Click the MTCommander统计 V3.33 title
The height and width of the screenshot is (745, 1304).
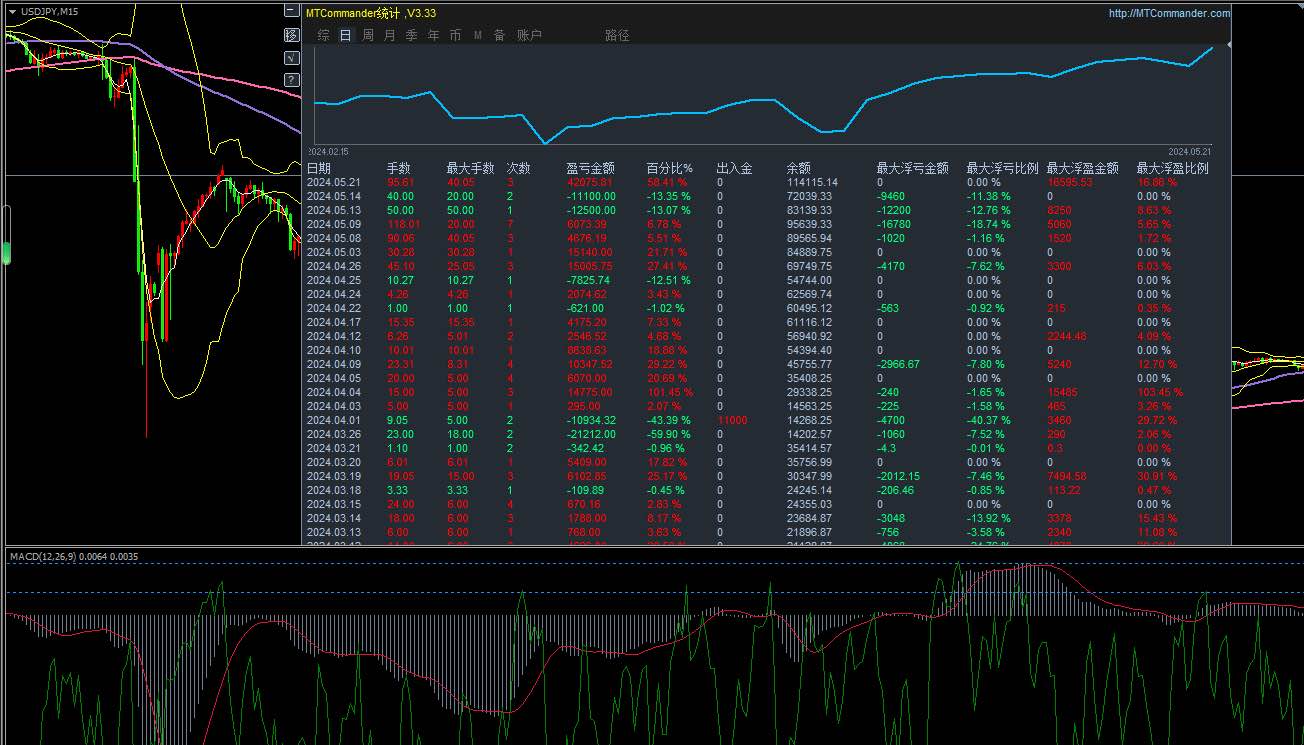click(370, 13)
